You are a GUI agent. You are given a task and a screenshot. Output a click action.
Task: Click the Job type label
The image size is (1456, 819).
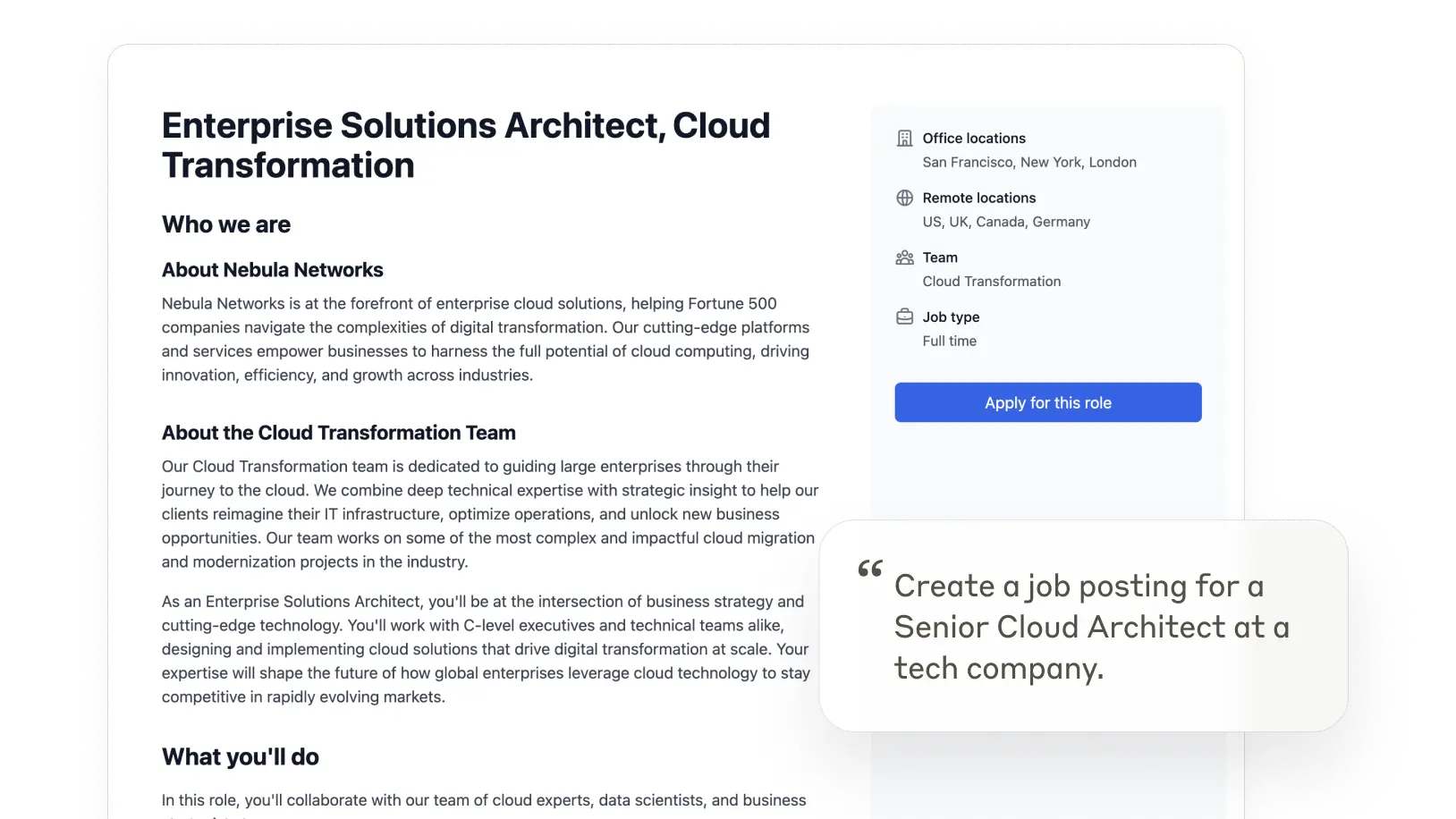click(x=952, y=317)
